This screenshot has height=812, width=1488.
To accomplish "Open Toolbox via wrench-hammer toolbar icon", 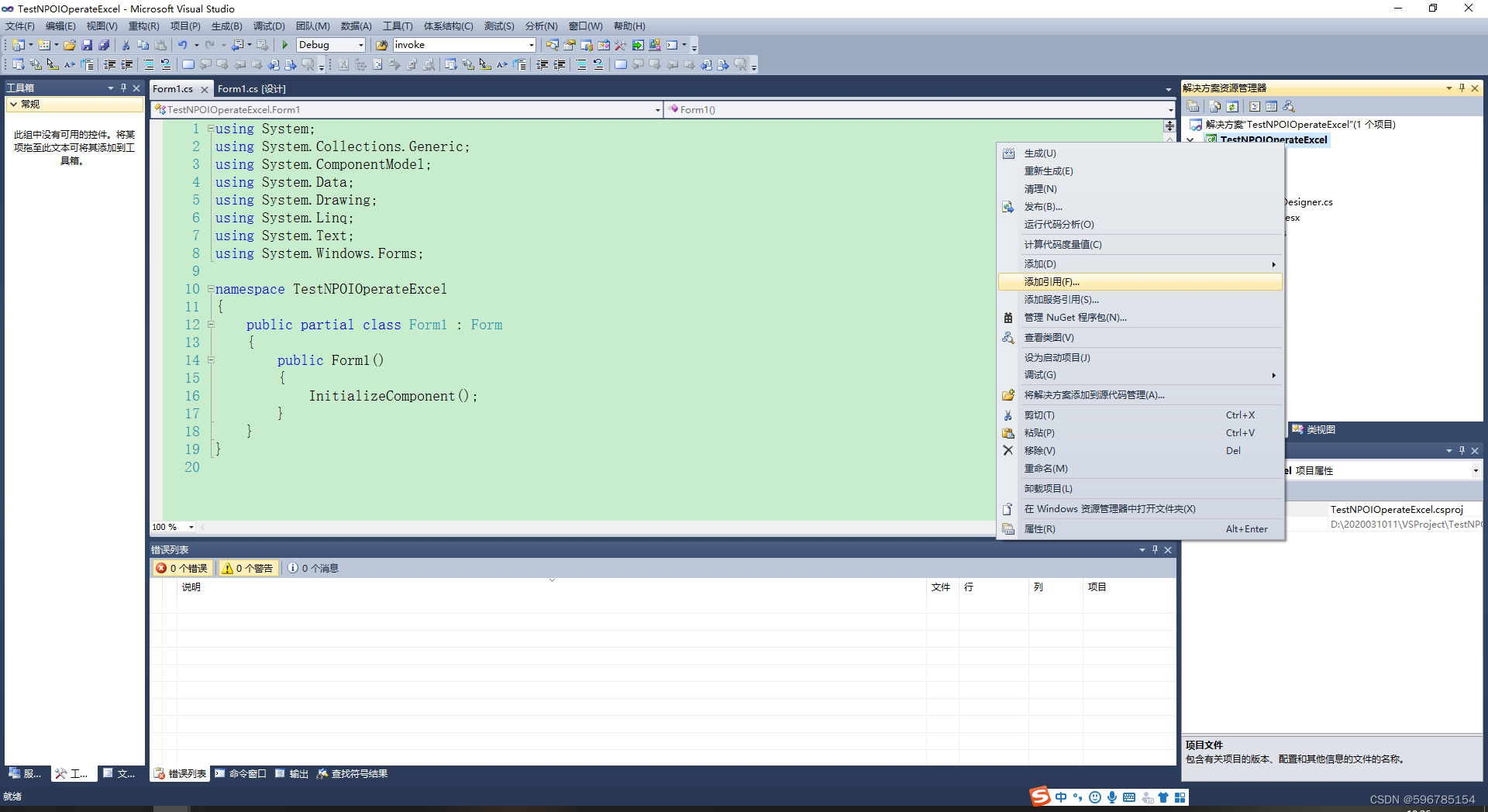I will point(620,45).
